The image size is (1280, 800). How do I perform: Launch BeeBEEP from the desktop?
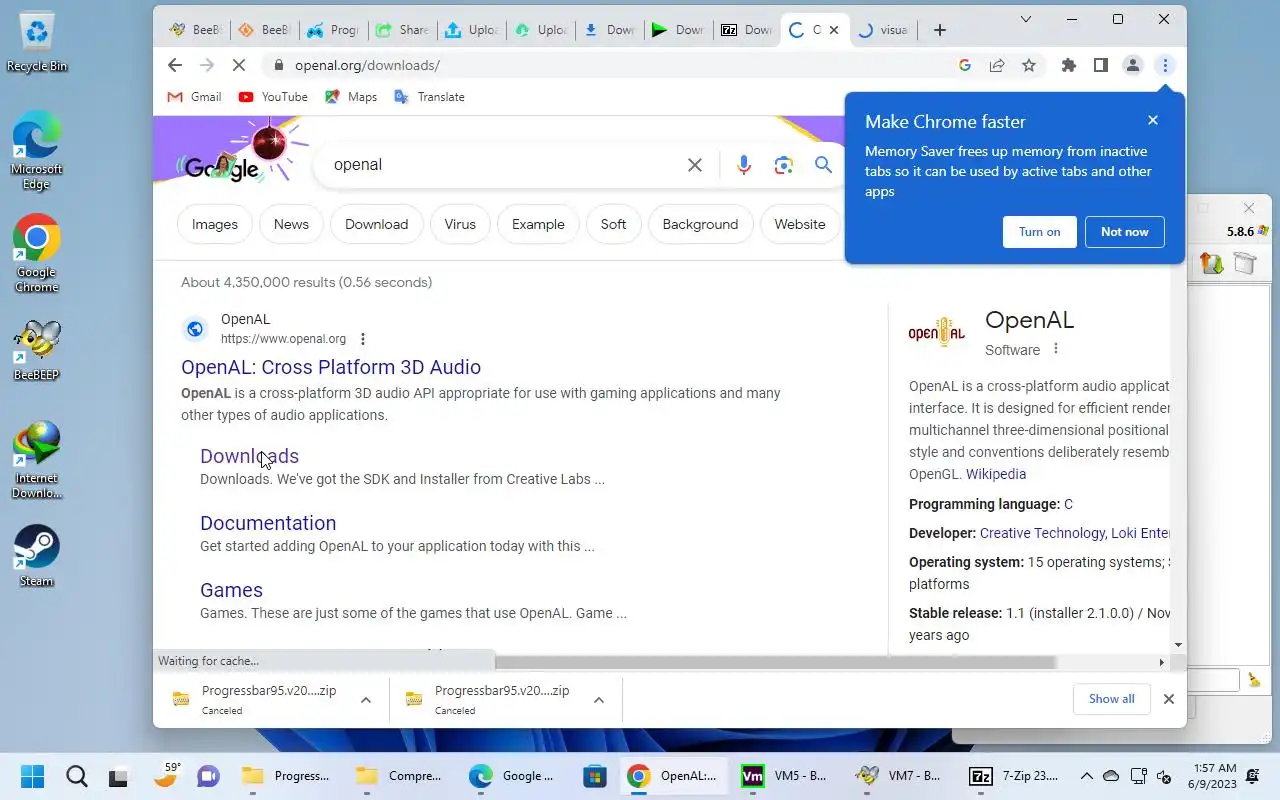[x=37, y=351]
